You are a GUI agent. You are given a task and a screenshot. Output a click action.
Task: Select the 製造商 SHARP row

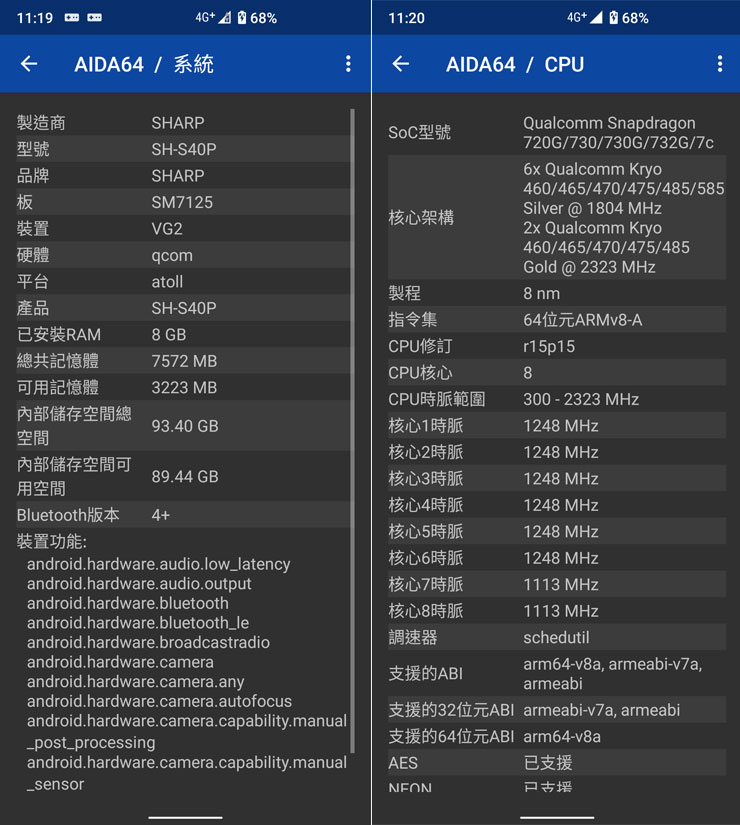pos(180,123)
